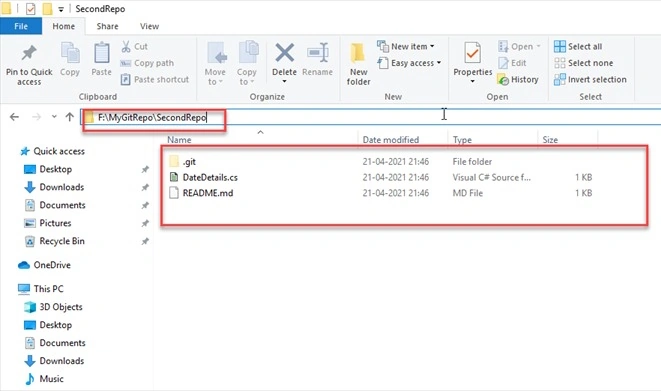The height and width of the screenshot is (391, 661).
Task: Select Cut scissors in Clipboard group
Action: point(135,46)
